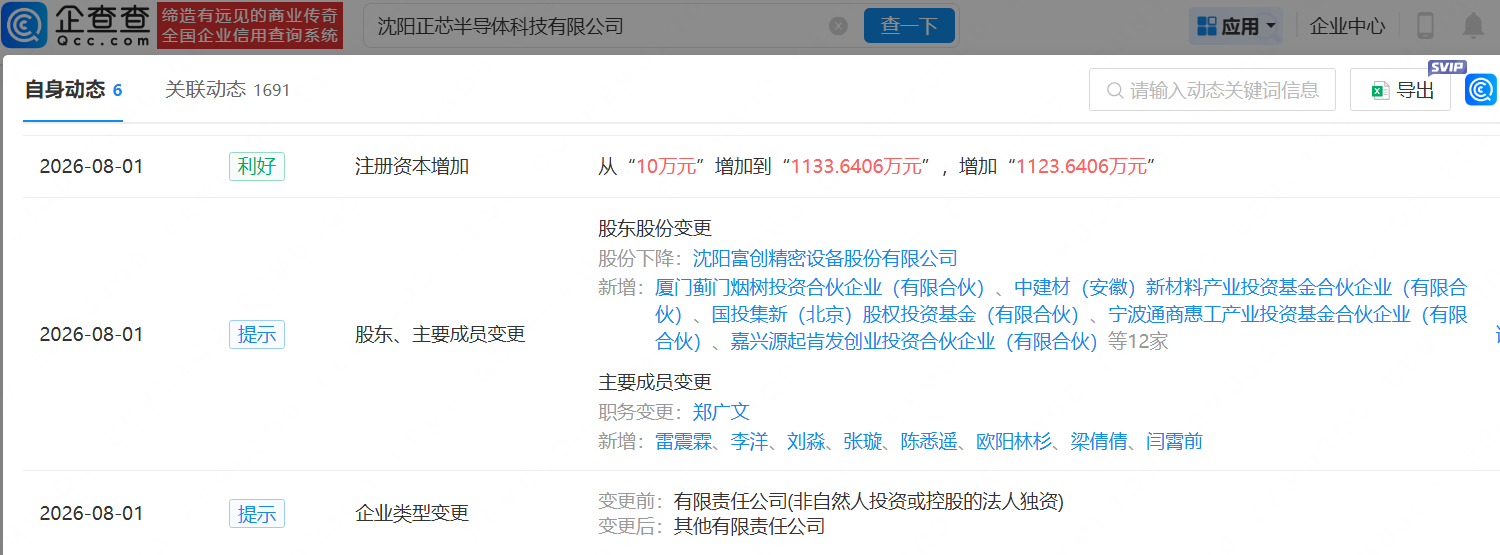Click 提示 tag on 企业类型变更 row
The height and width of the screenshot is (555, 1500).
(x=257, y=514)
